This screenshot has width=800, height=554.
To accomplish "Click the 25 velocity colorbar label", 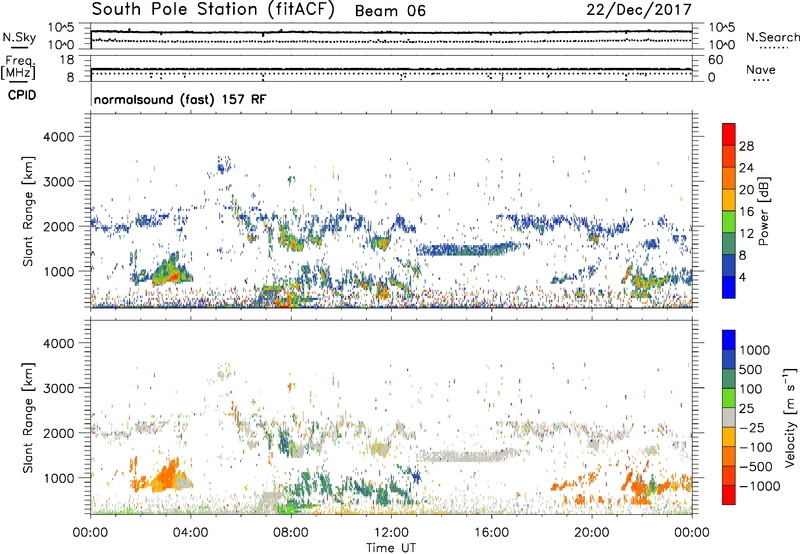I will coord(747,409).
